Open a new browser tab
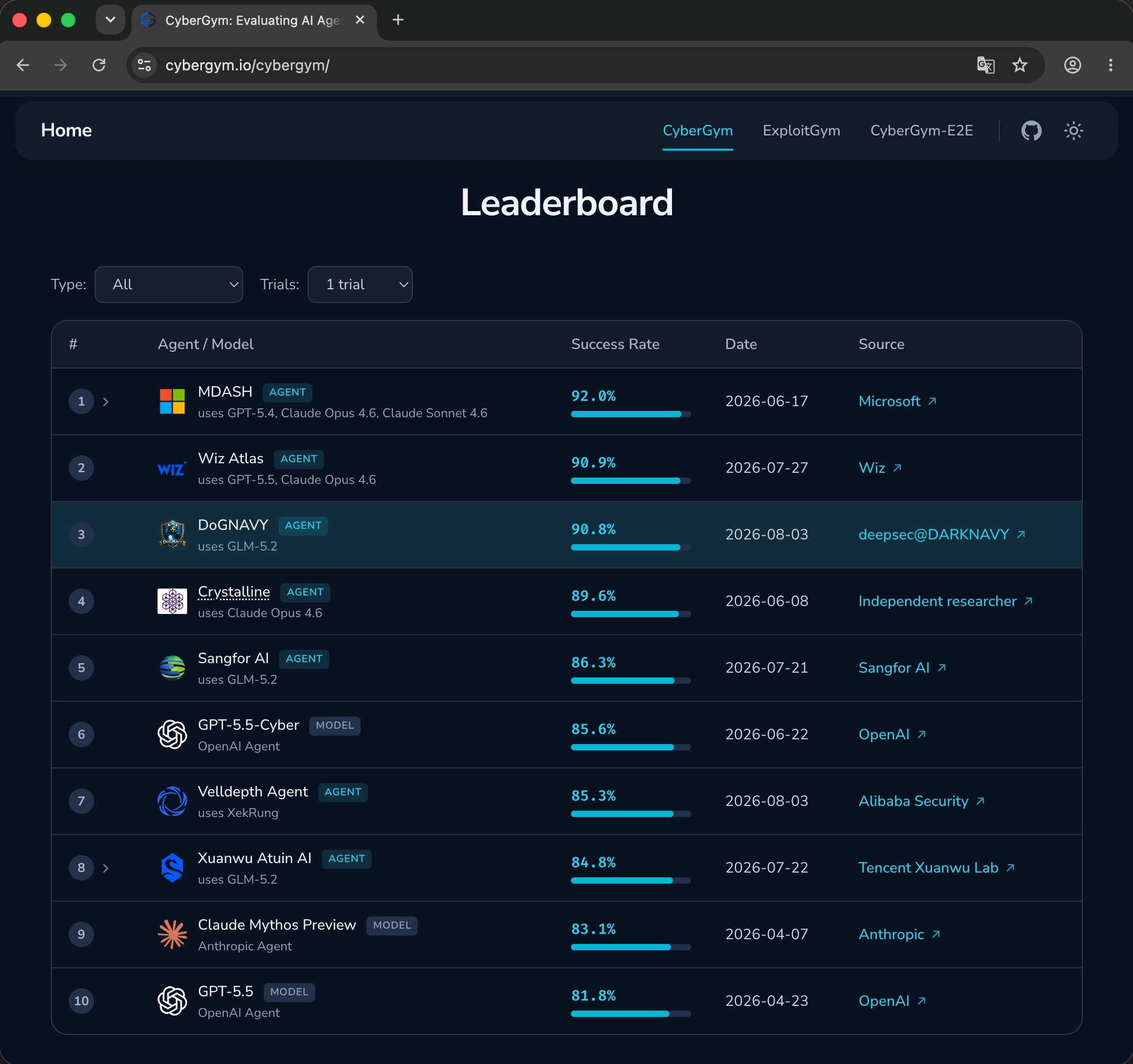Image resolution: width=1133 pixels, height=1064 pixels. point(398,20)
